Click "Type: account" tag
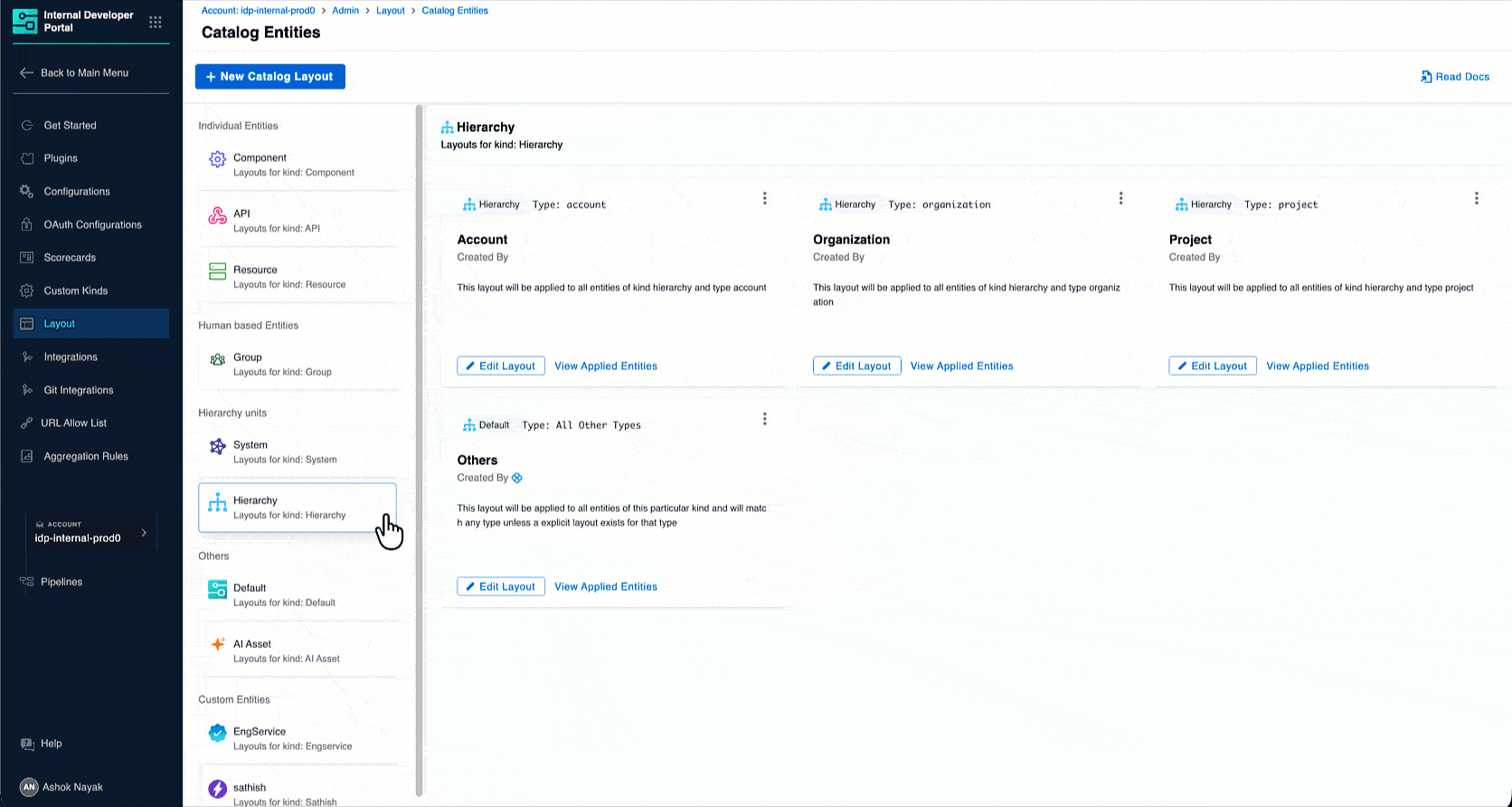The width and height of the screenshot is (1512, 807). (570, 204)
